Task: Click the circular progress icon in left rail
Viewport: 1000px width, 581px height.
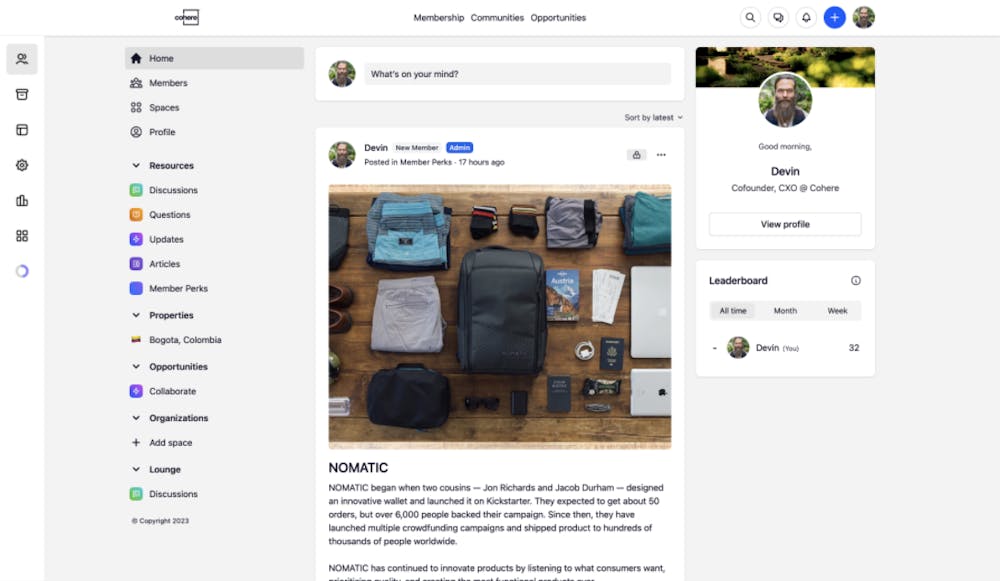Action: [22, 271]
